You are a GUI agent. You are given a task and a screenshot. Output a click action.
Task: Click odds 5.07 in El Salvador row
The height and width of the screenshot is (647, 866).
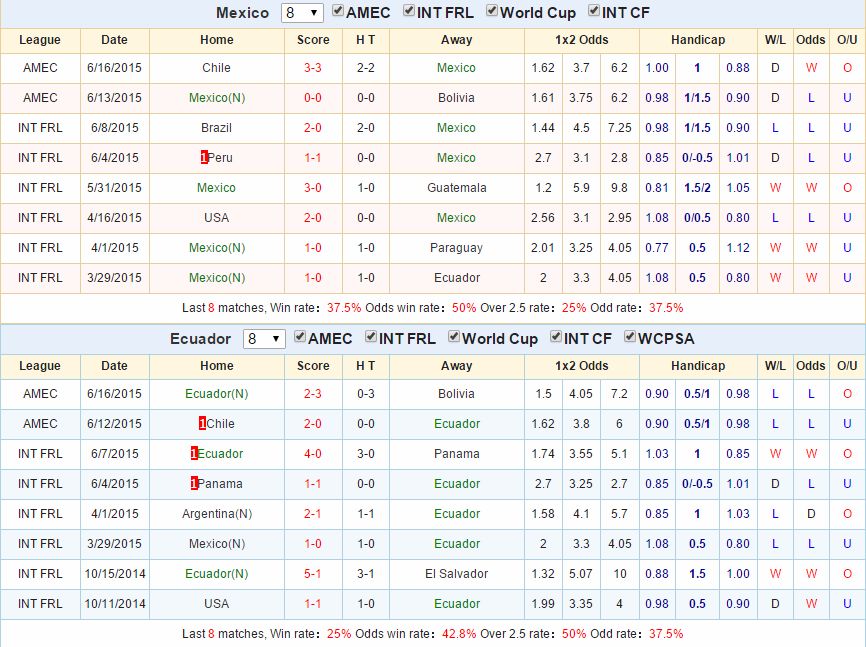tap(581, 574)
